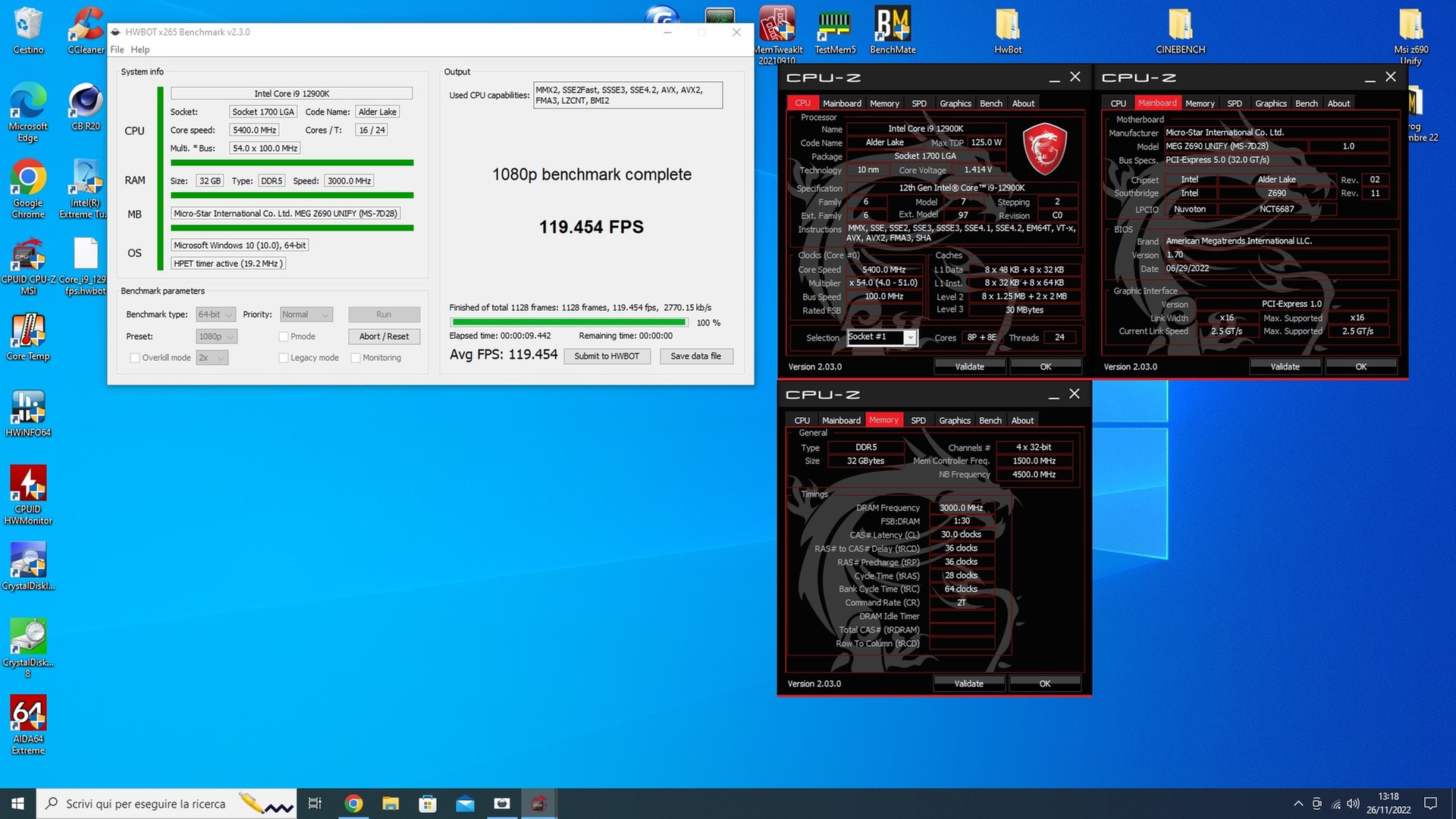Open the Core_i9_129 hwbot file icon
The height and width of the screenshot is (819, 1456).
click(86, 266)
